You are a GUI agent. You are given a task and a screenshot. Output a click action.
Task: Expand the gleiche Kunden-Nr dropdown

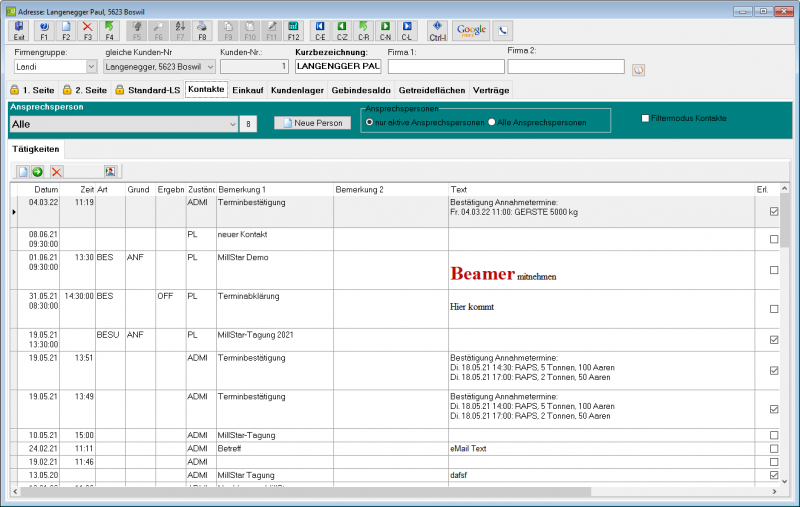(210, 67)
